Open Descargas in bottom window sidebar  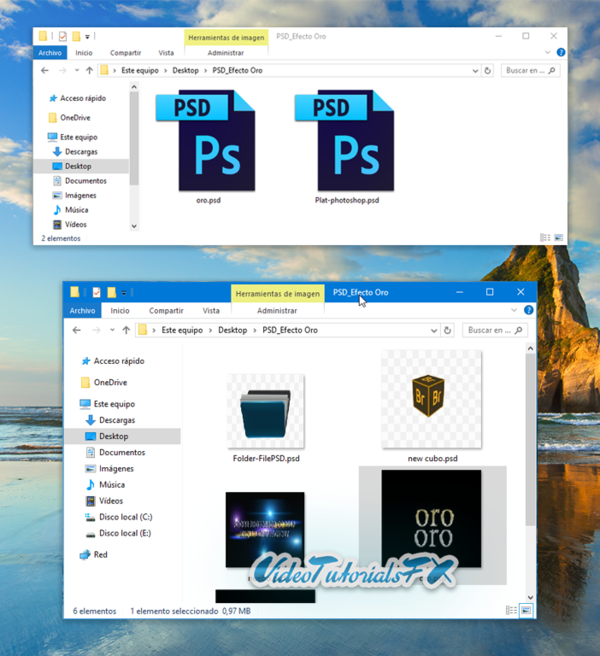click(x=110, y=420)
